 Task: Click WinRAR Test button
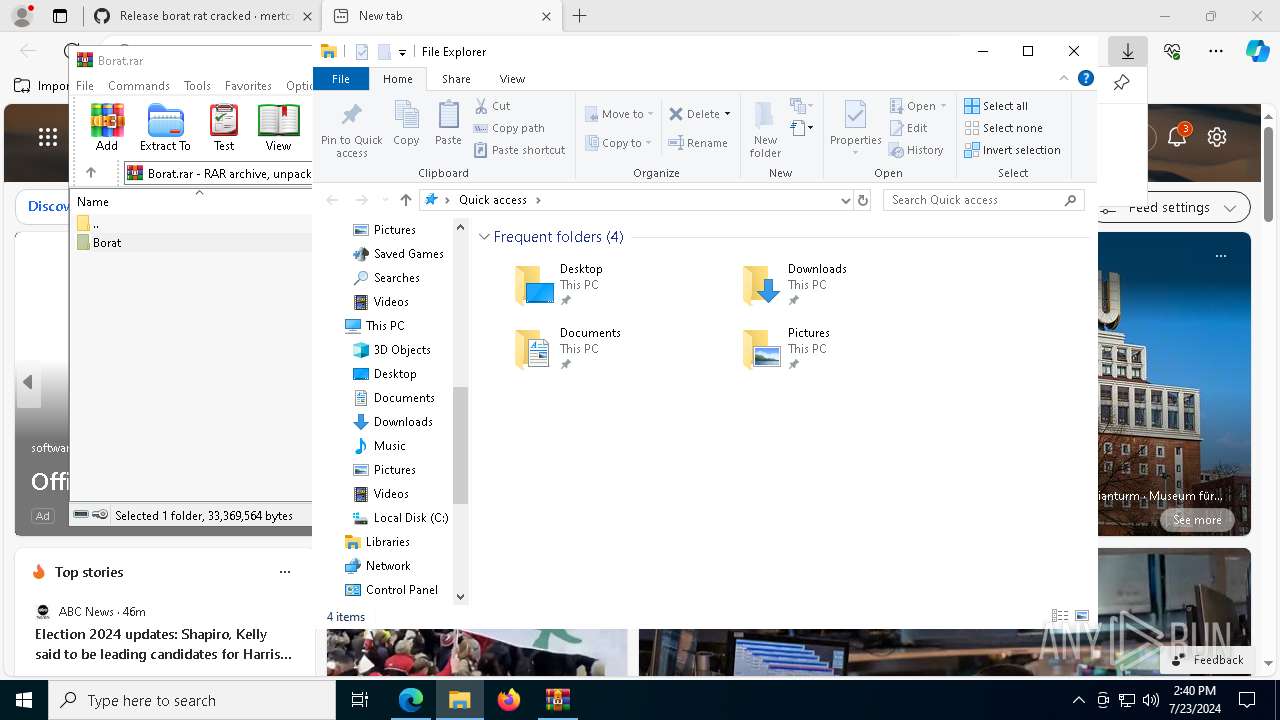pyautogui.click(x=224, y=127)
